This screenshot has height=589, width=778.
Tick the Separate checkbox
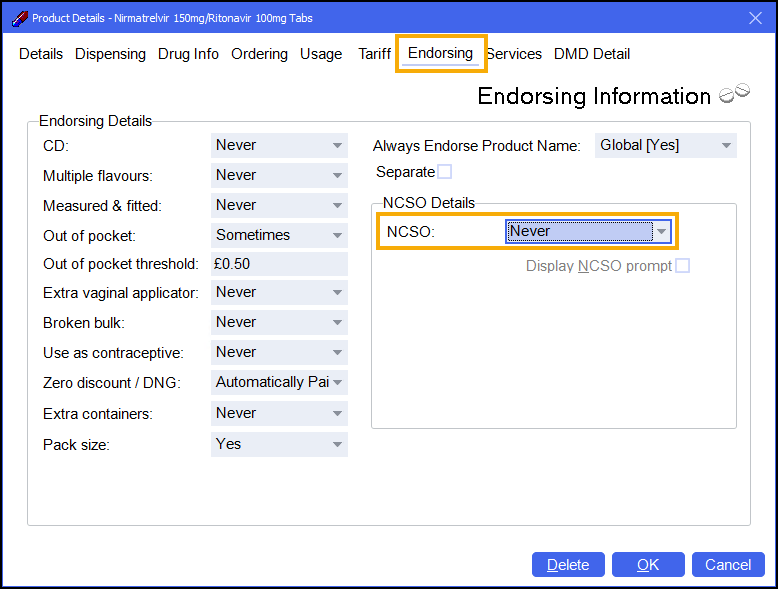(445, 172)
